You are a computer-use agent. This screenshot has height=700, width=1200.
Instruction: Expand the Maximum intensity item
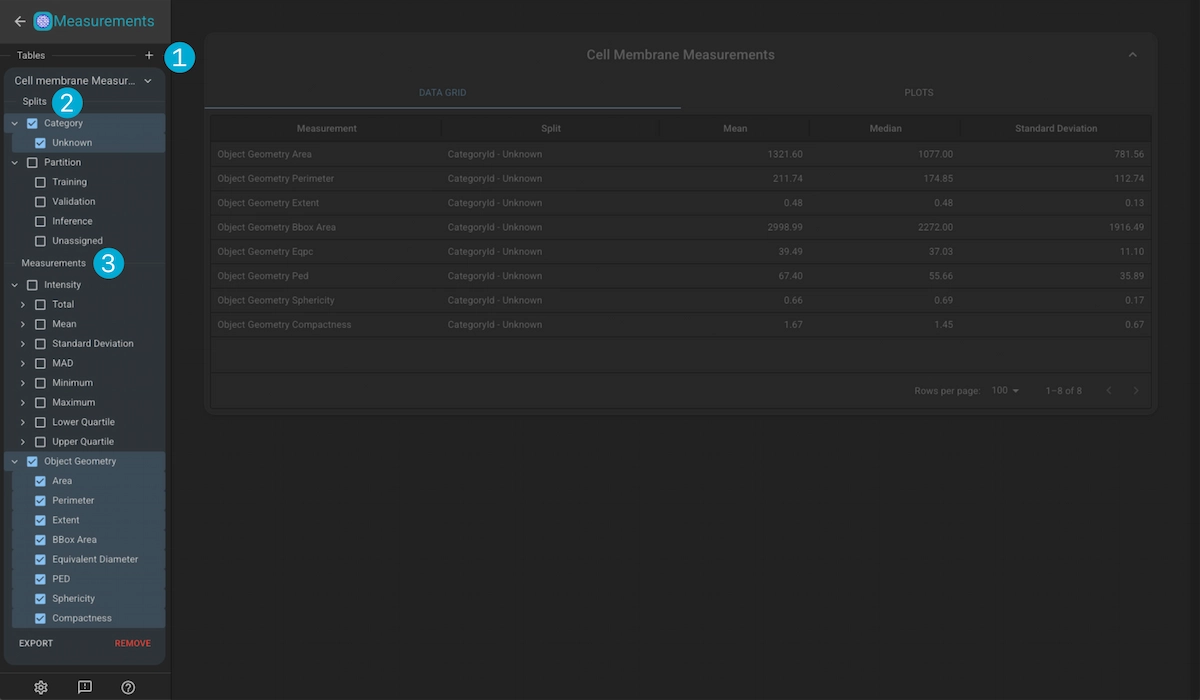pyautogui.click(x=23, y=402)
